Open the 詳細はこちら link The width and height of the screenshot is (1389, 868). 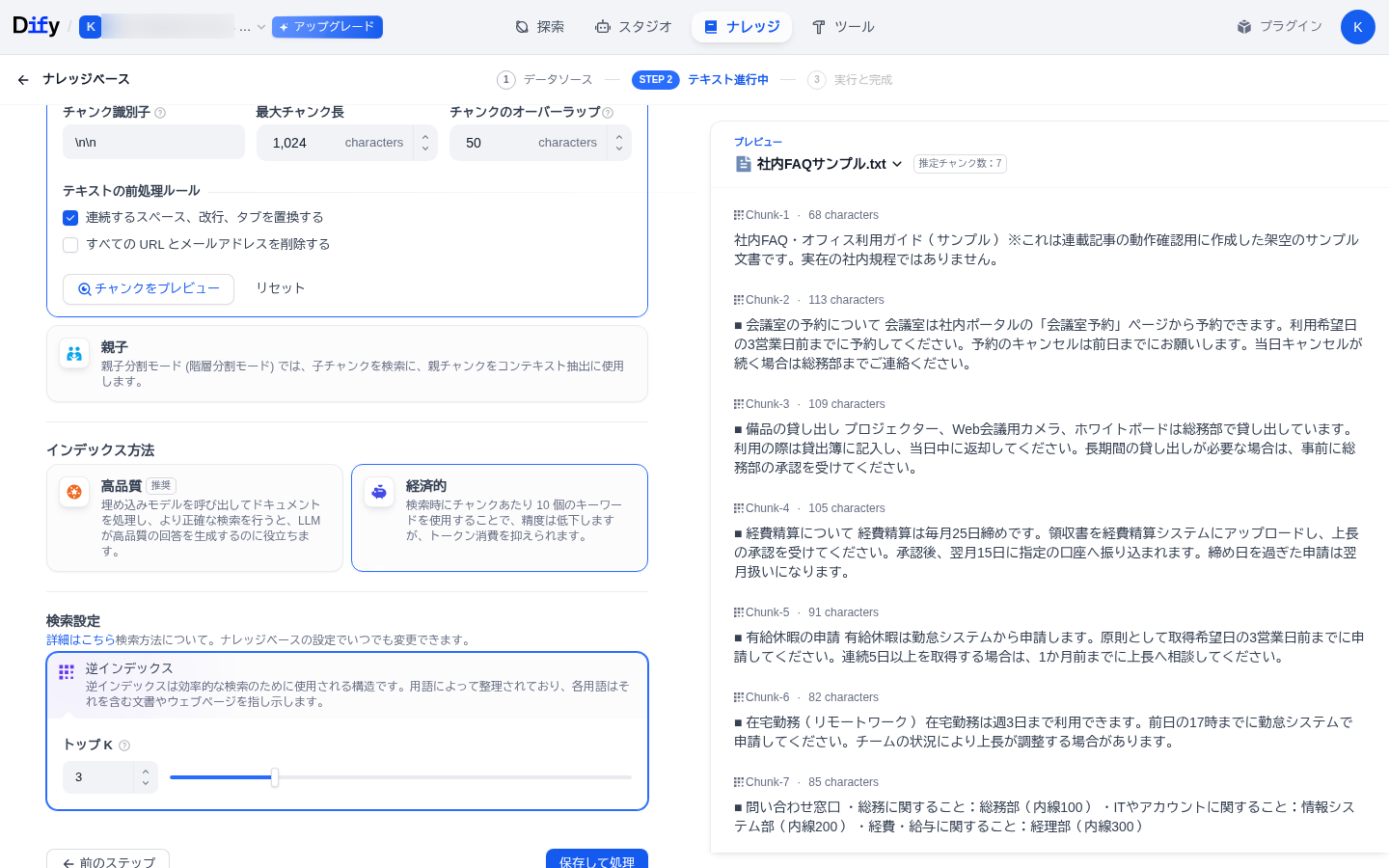coord(81,640)
